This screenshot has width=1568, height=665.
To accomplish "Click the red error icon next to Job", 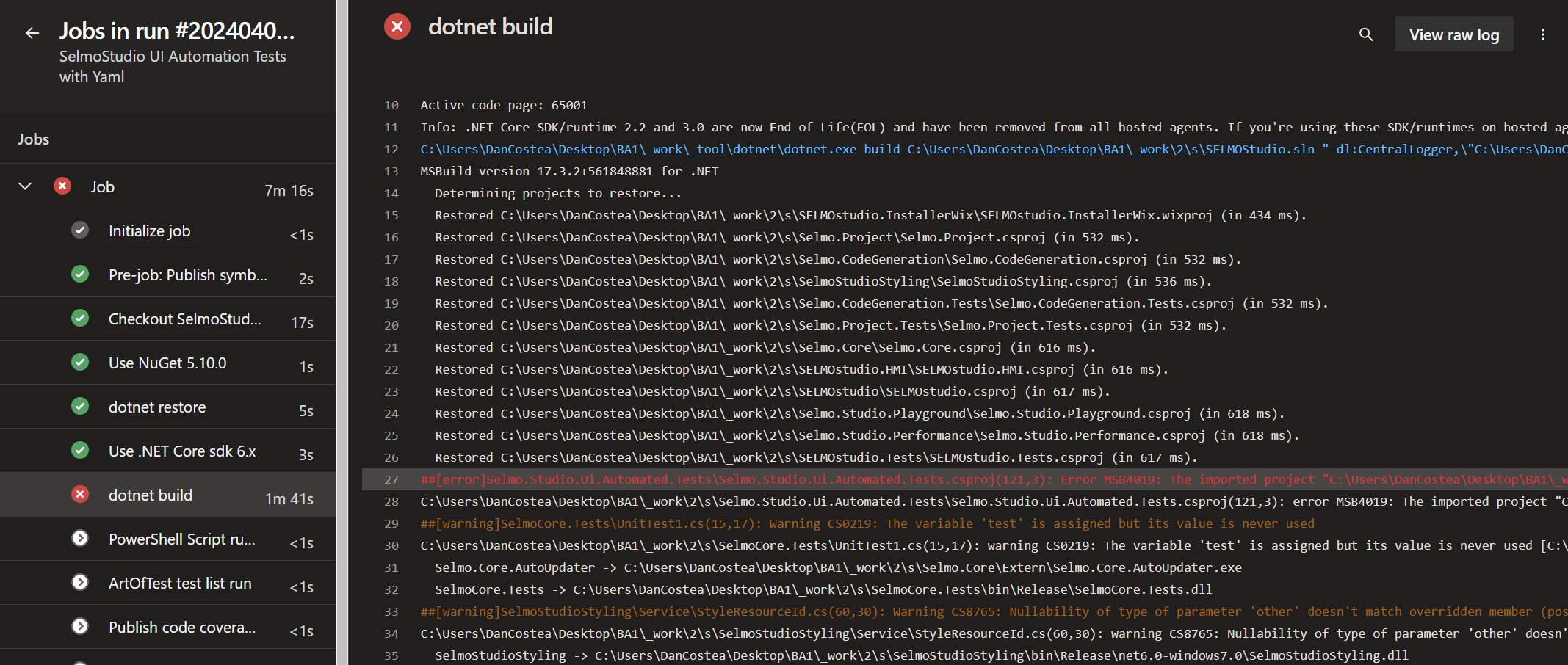I will pyautogui.click(x=62, y=186).
